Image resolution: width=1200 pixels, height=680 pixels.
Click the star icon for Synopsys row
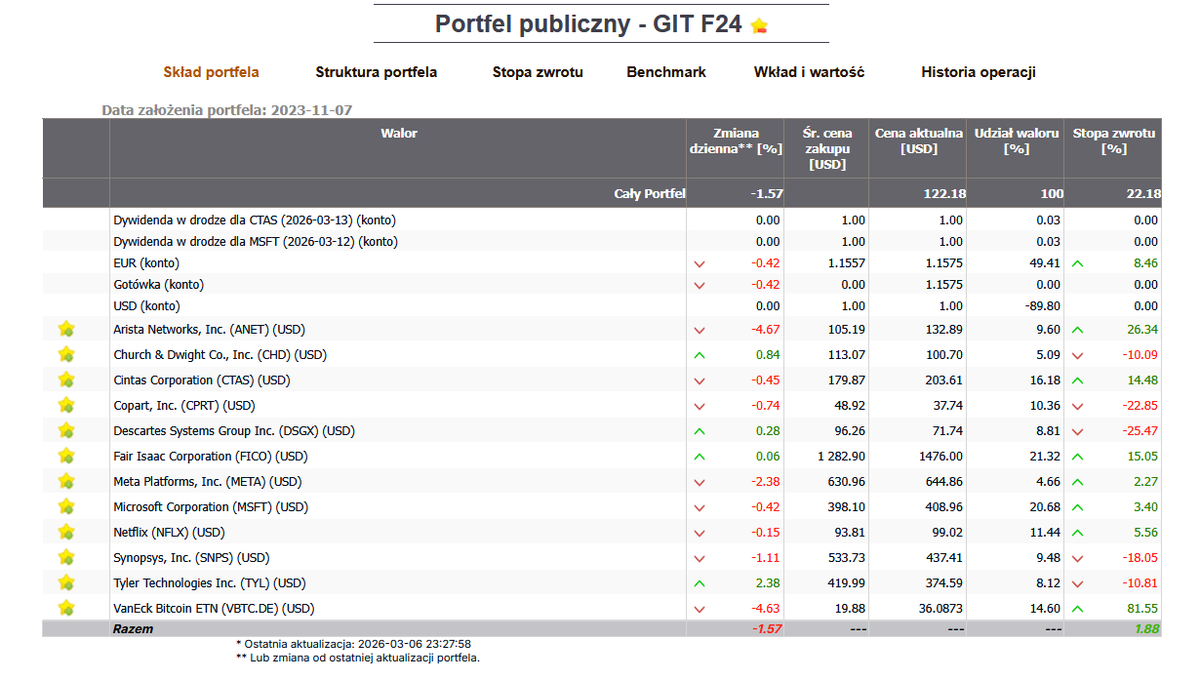[x=66, y=557]
